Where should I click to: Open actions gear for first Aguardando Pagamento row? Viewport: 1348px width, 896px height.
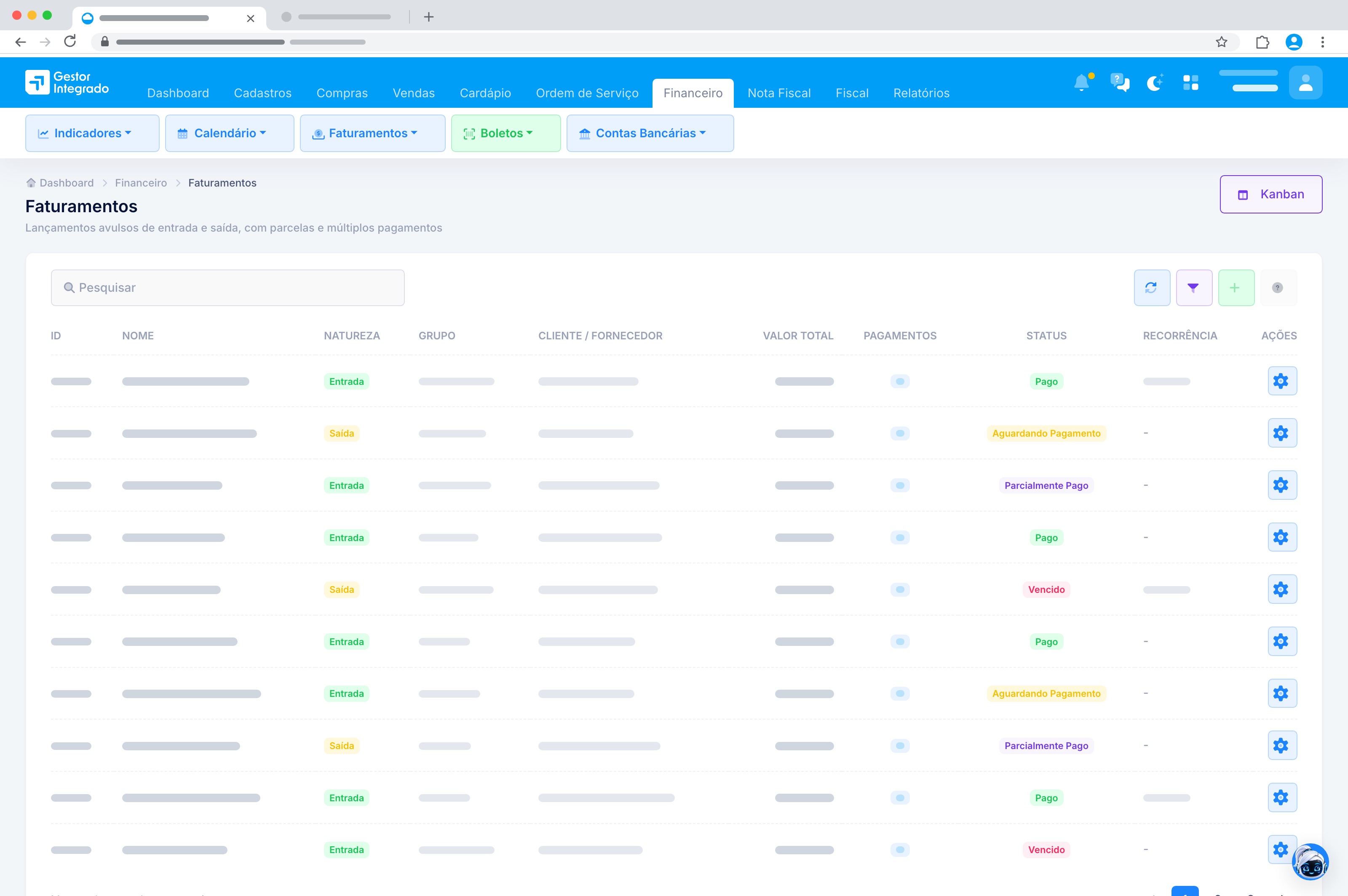point(1282,433)
